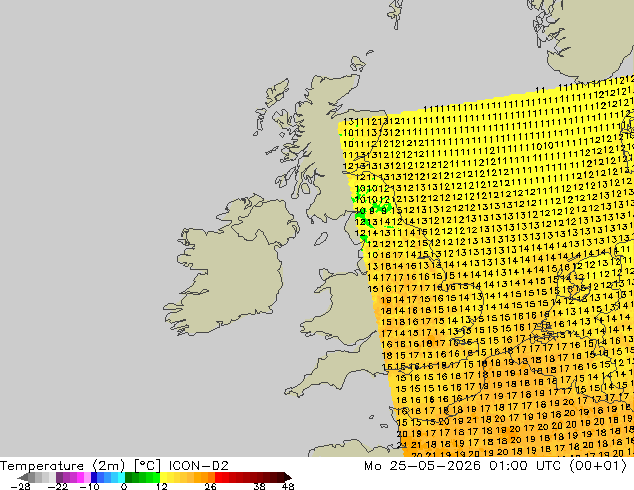Click the 12 legend scale value
Image resolution: width=634 pixels, height=490 pixels.
[x=162, y=486]
